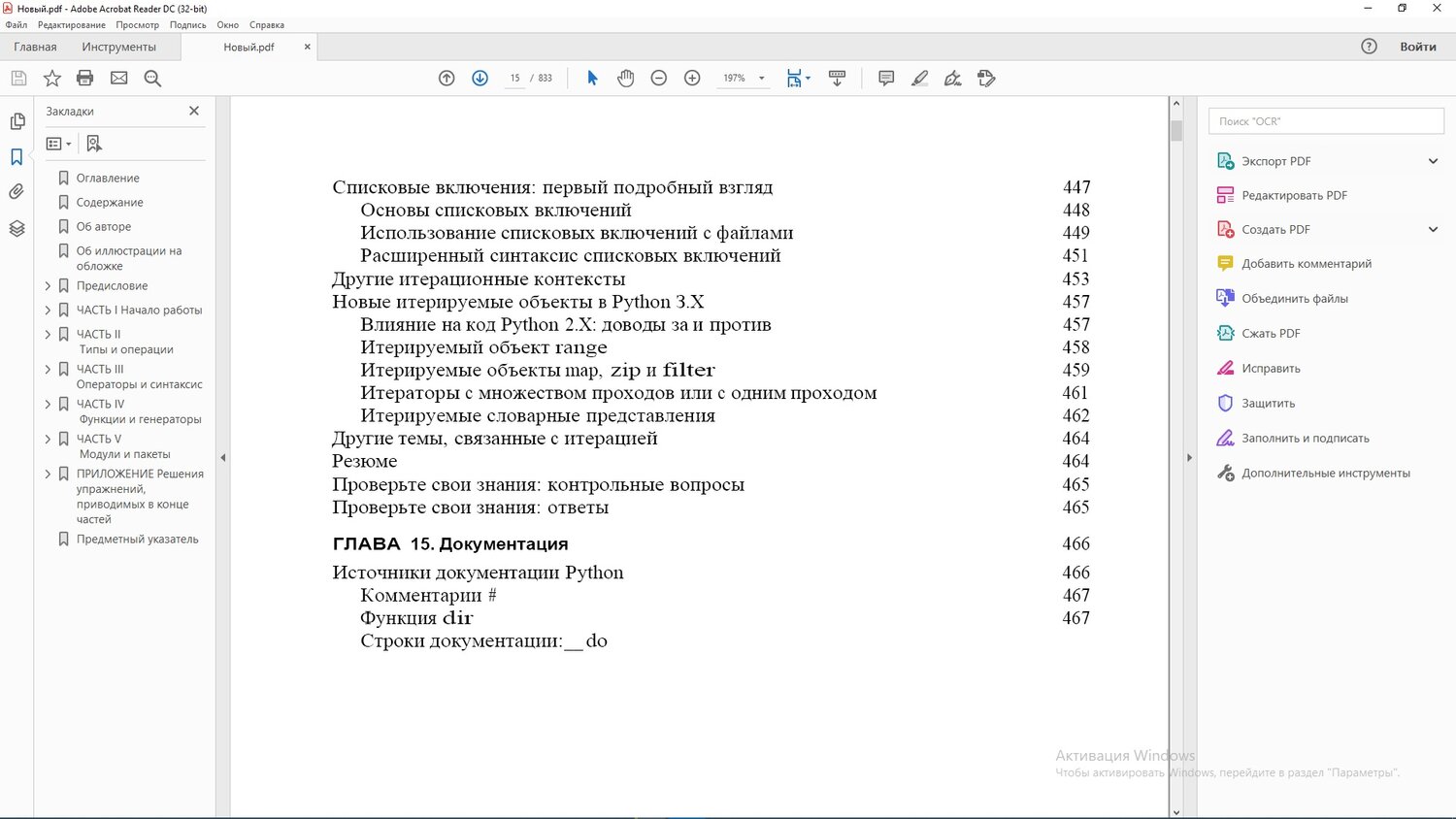The image size is (1456, 819).
Task: Open the Help question mark
Action: click(1369, 47)
